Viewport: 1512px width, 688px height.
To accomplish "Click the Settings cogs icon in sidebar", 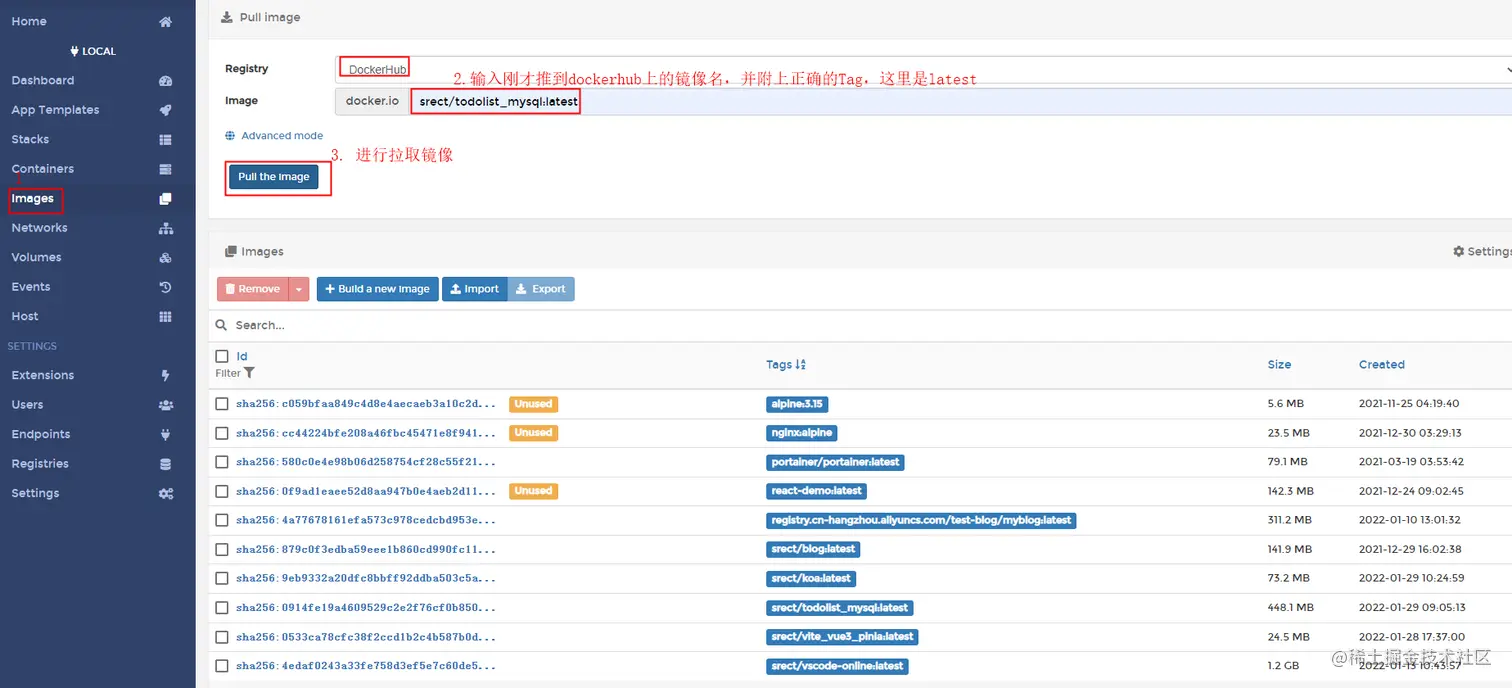I will (x=166, y=494).
